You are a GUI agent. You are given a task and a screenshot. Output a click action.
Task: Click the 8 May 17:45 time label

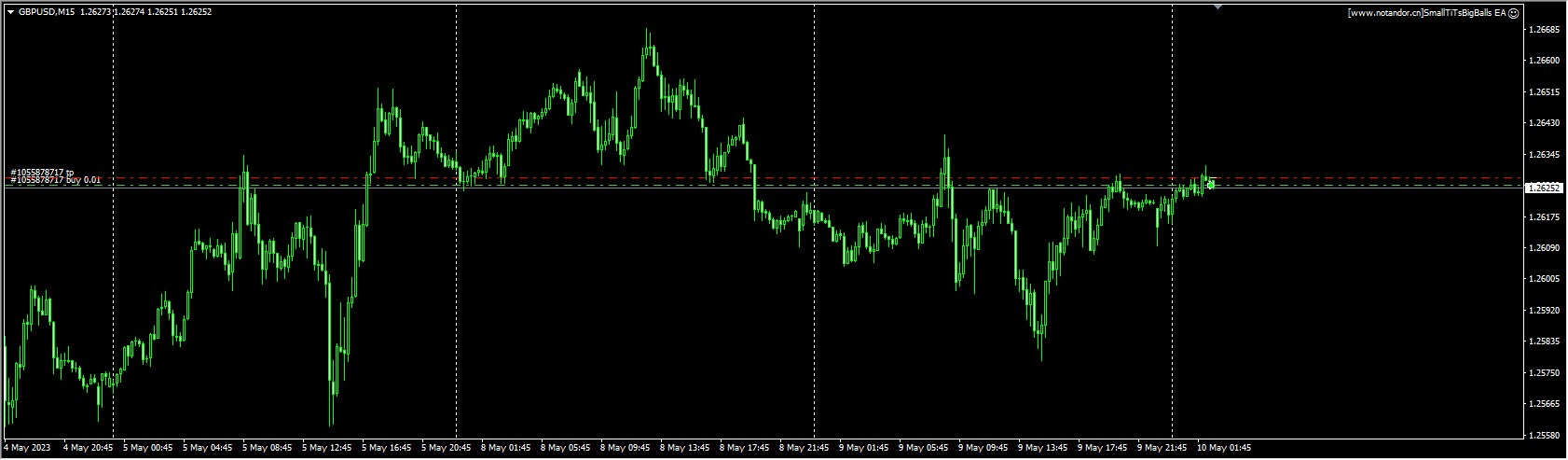click(744, 449)
